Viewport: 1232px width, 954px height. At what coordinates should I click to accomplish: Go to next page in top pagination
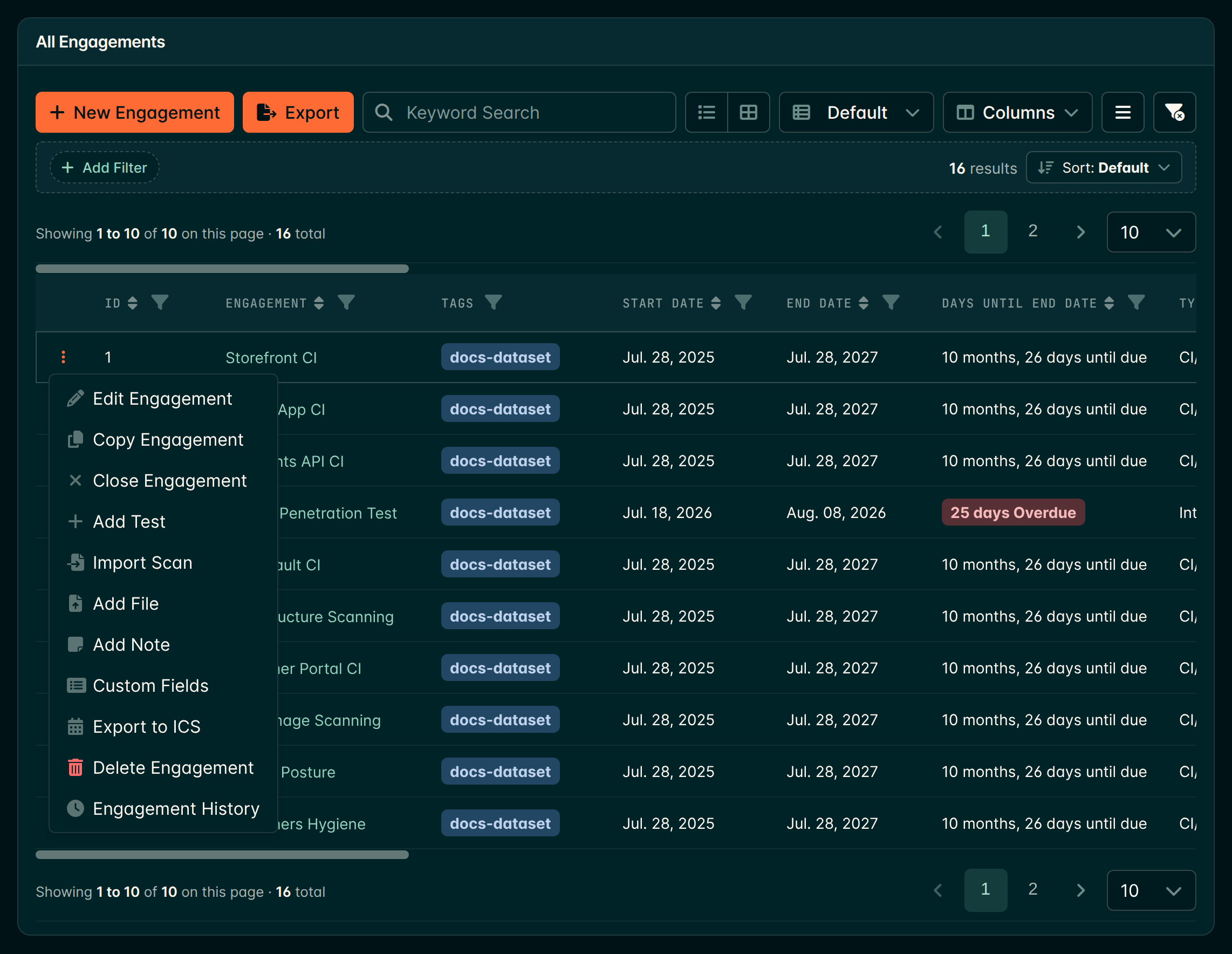pos(1080,232)
